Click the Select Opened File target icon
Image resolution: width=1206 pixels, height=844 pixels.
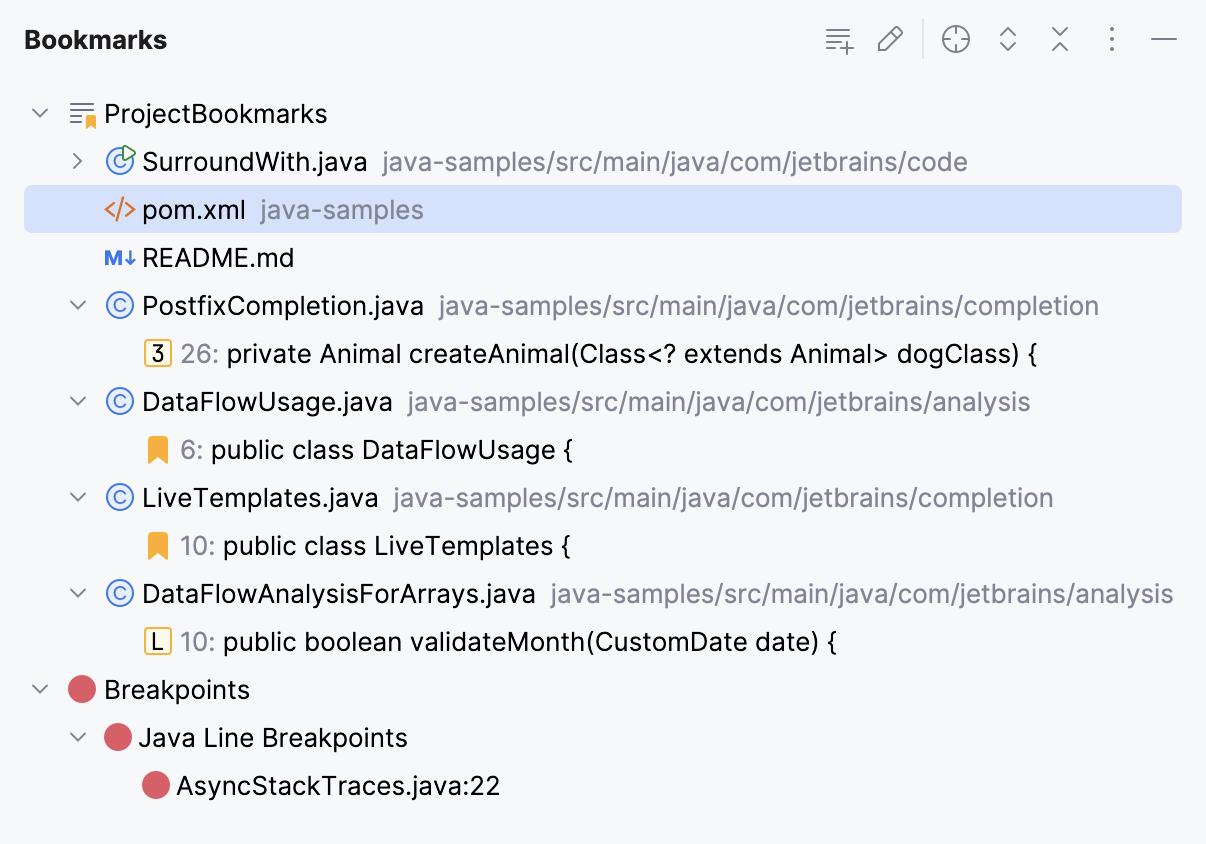click(955, 39)
